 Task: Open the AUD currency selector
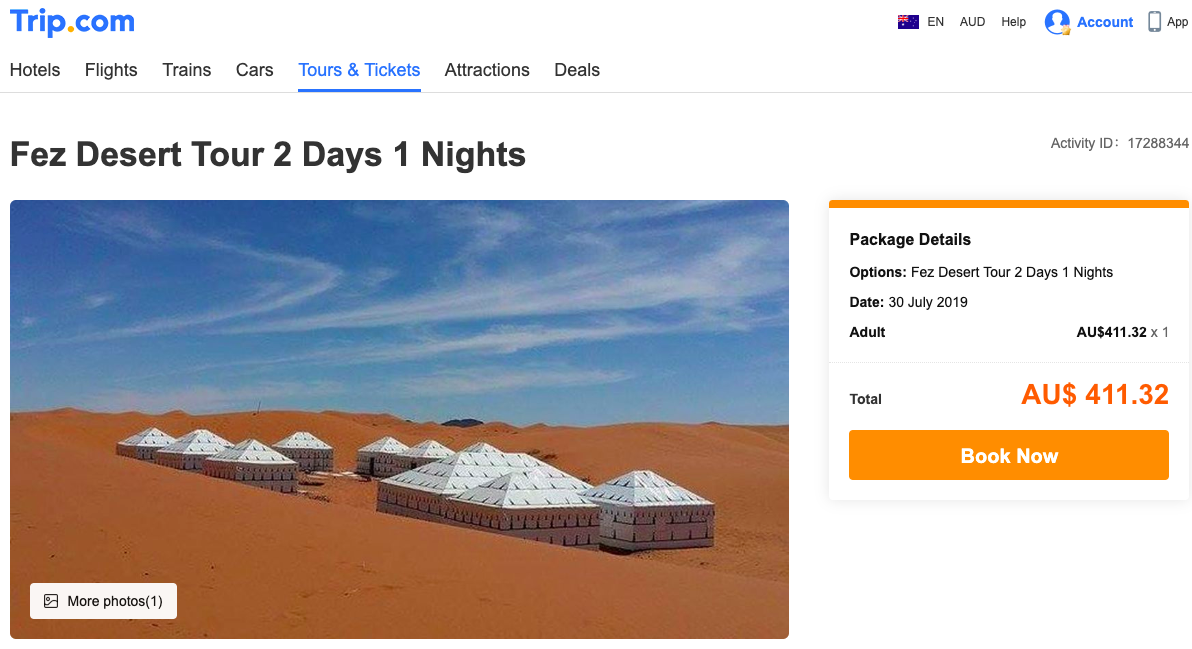[x=971, y=21]
